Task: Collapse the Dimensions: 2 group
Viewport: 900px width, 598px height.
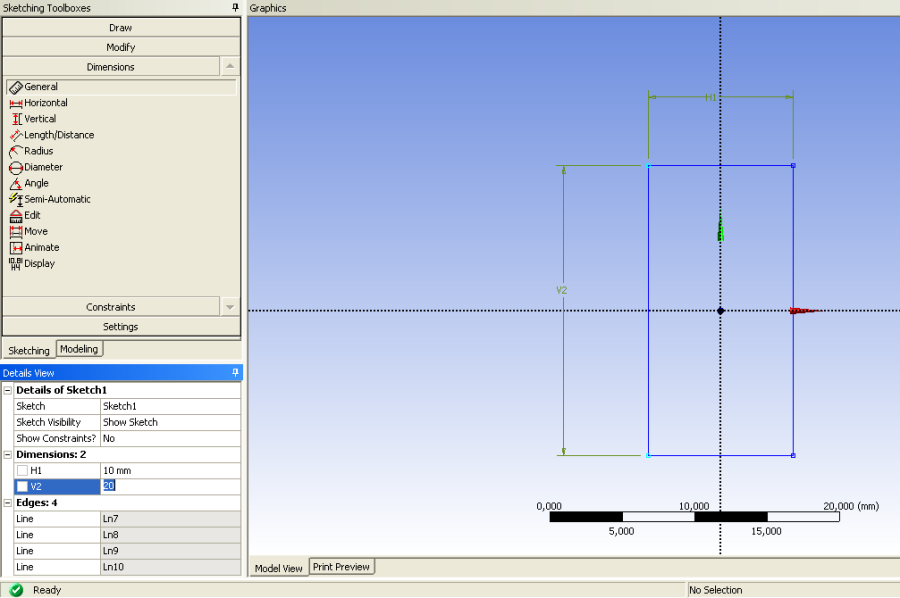Action: 8,454
